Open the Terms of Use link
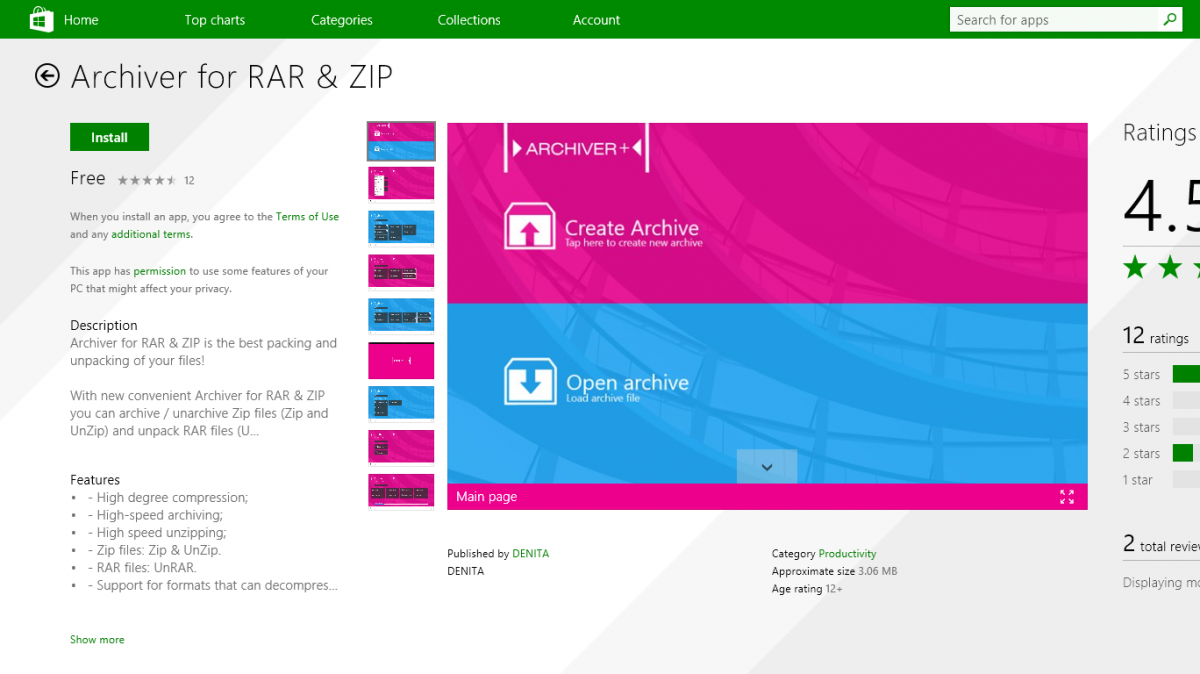Viewport: 1200px width, 674px height. 307,216
